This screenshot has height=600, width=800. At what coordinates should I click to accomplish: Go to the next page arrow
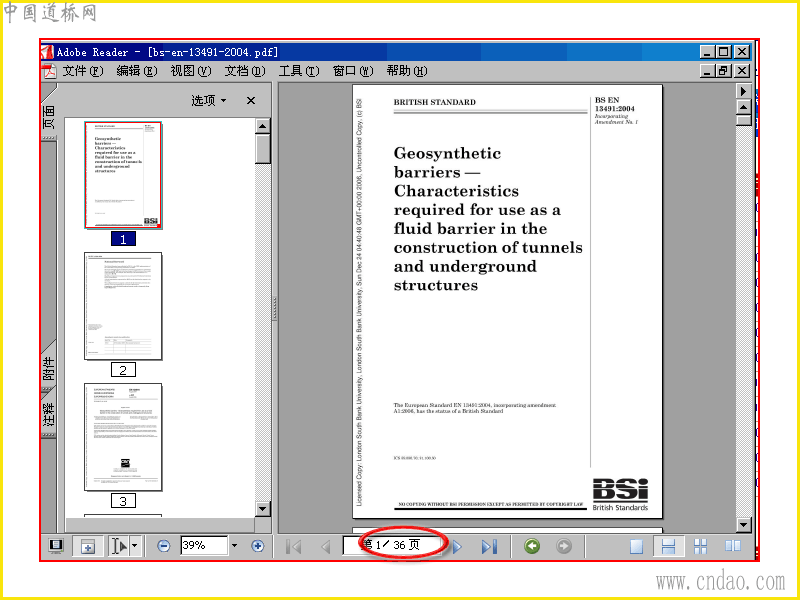tap(457, 546)
